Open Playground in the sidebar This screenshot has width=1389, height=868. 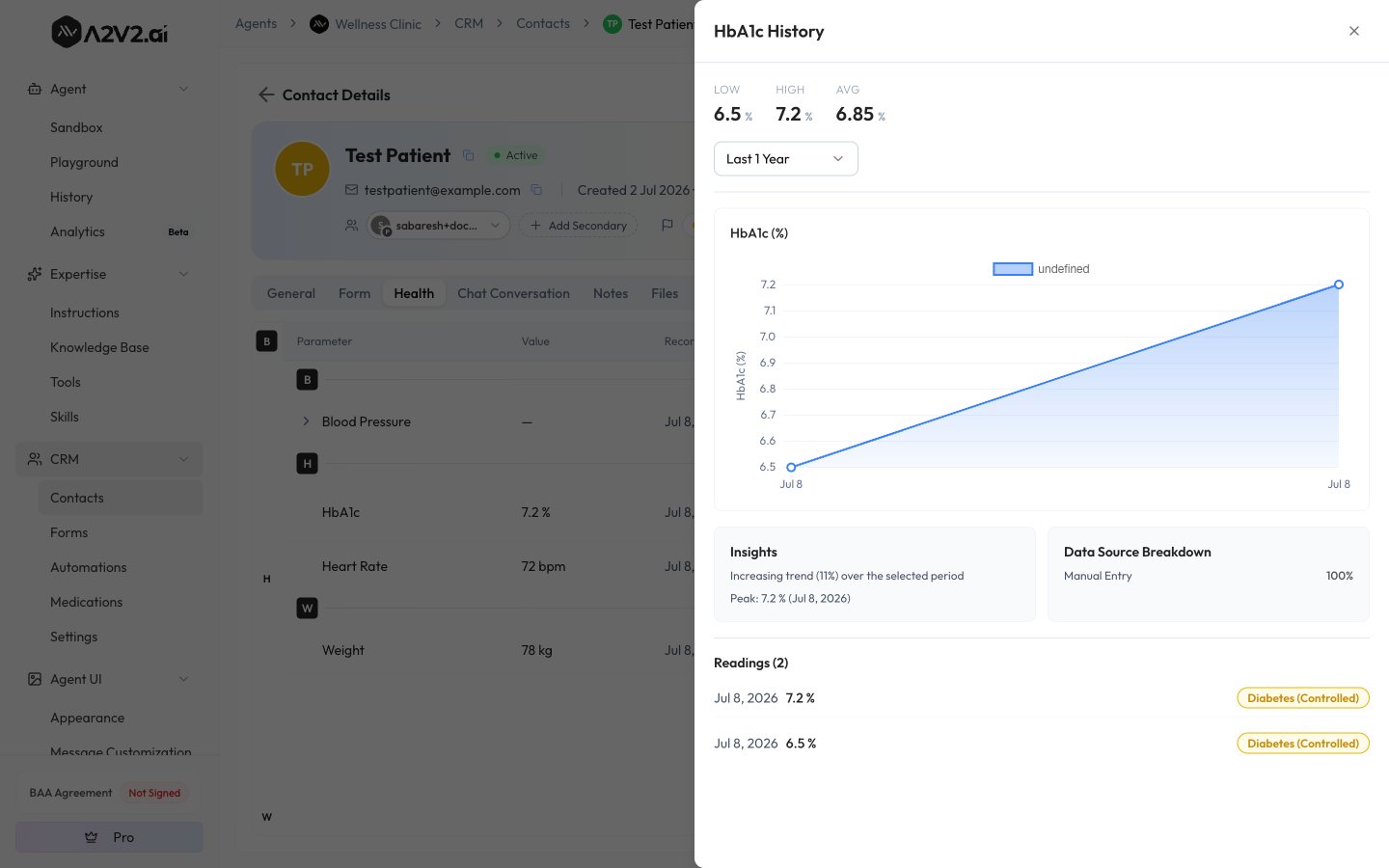(x=84, y=162)
